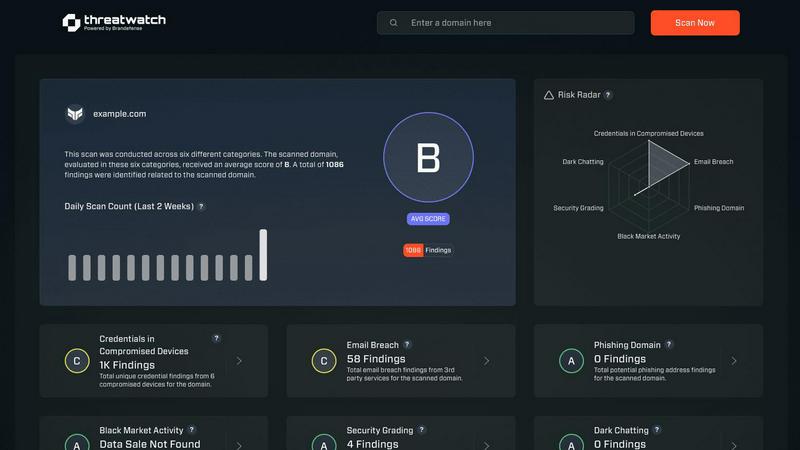Focus the 'Enter a domain here' field
Image resolution: width=800 pixels, height=450 pixels.
[515, 23]
